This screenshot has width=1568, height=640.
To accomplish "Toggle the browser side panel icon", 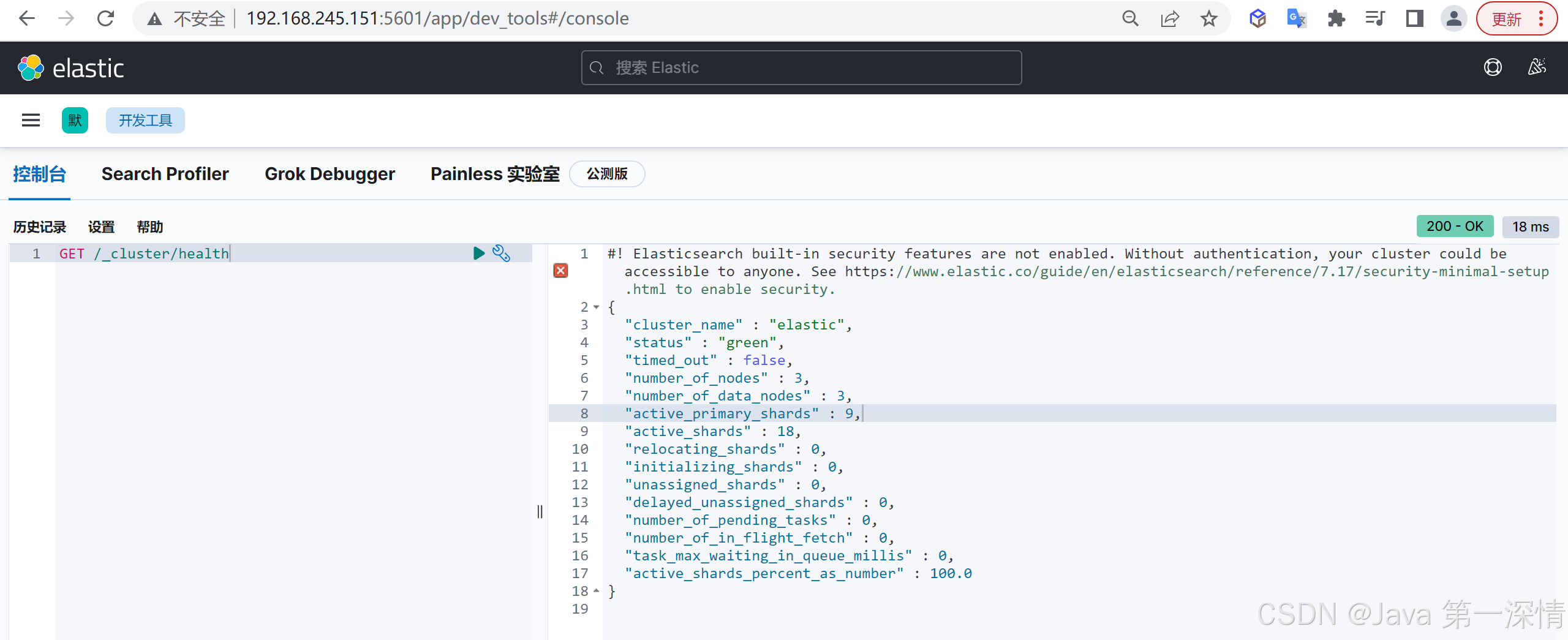I will (x=1414, y=18).
